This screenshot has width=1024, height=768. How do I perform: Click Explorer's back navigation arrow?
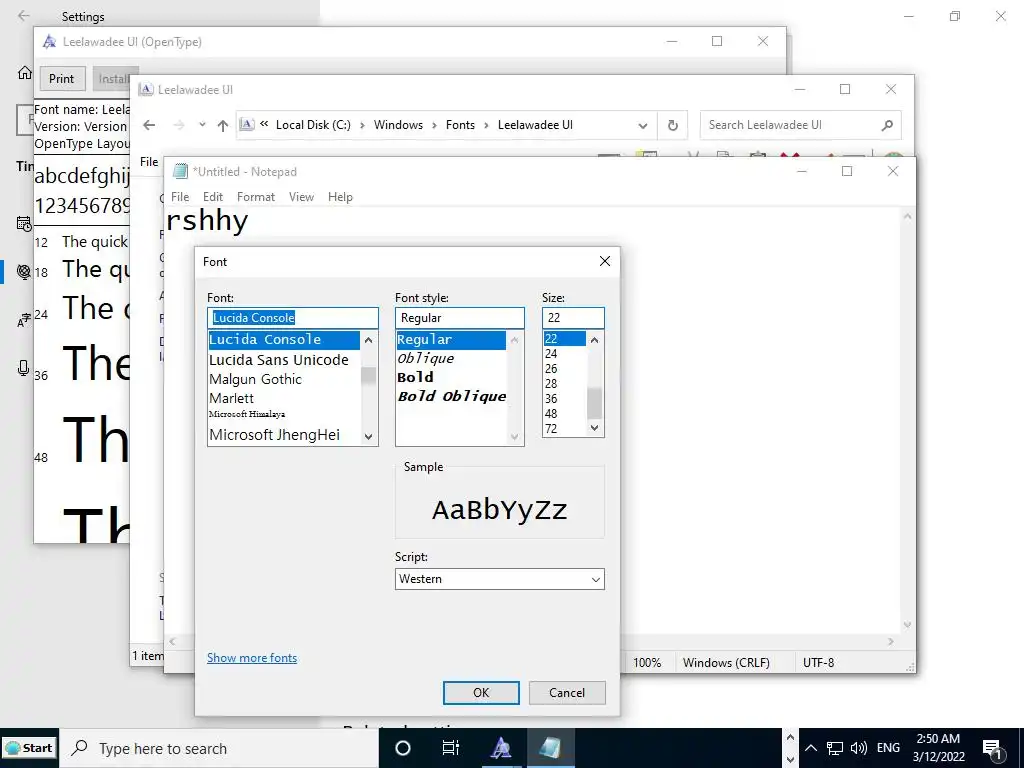tap(150, 125)
